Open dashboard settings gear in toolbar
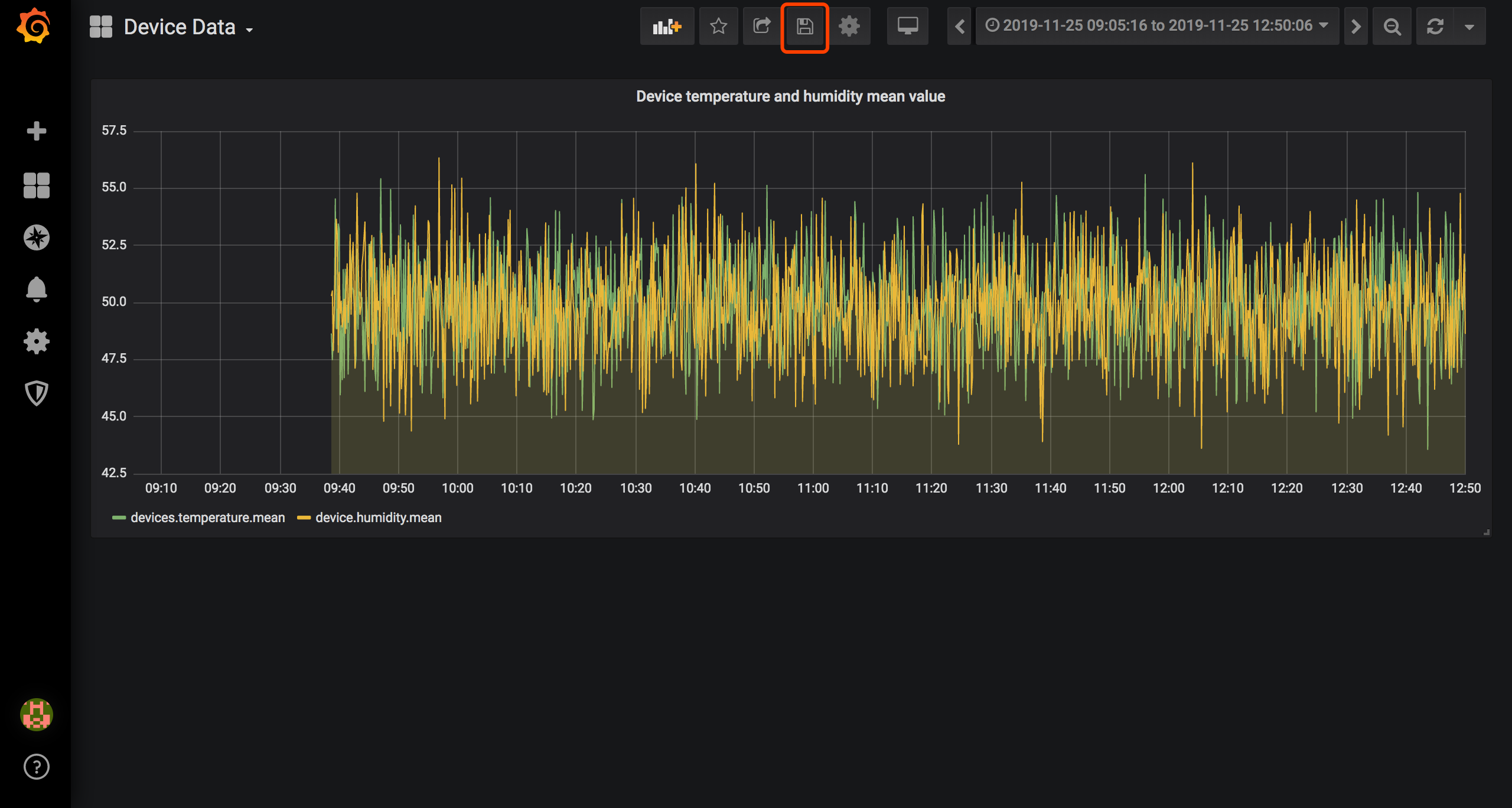Image resolution: width=1512 pixels, height=808 pixels. click(x=849, y=27)
